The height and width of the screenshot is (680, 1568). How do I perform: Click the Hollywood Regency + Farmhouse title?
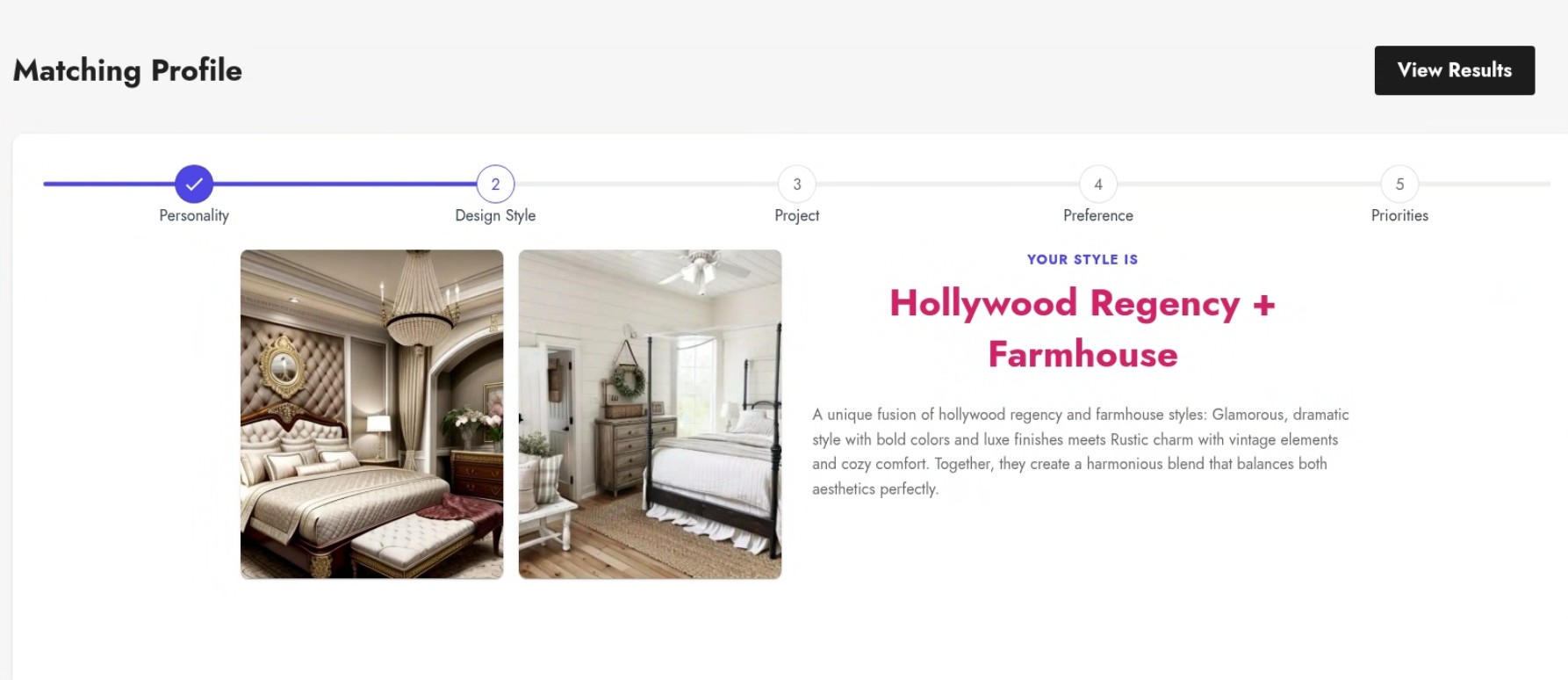click(1082, 329)
